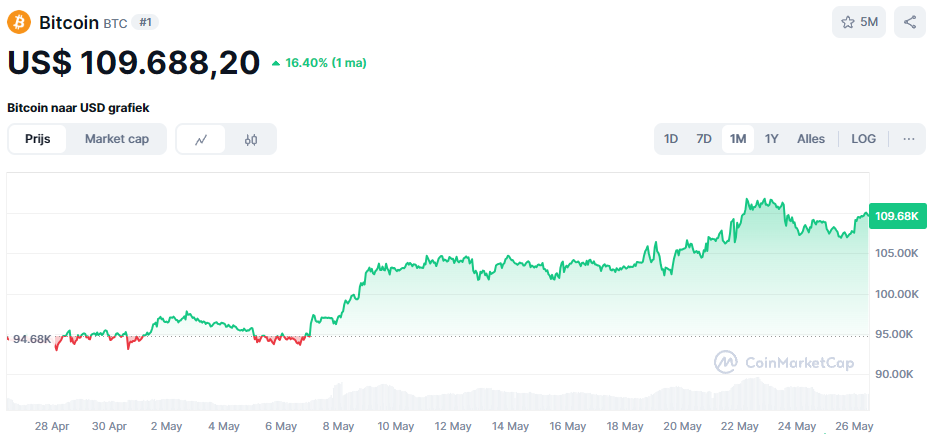Set chart range to 7D
This screenshot has height=434, width=930.
tap(704, 139)
